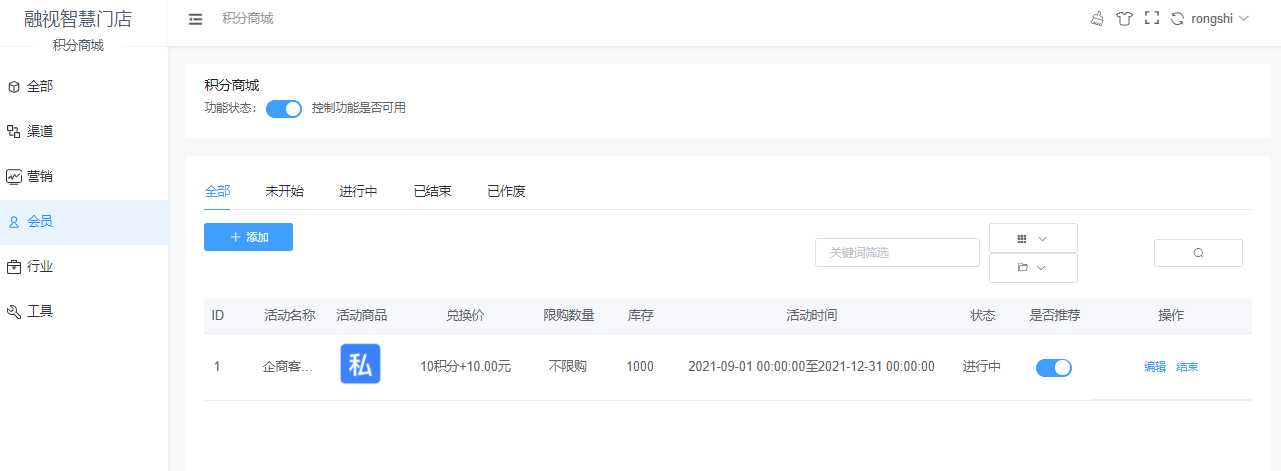Collapse the sidebar with the hamburger icon
This screenshot has height=471, width=1281.
[x=195, y=19]
